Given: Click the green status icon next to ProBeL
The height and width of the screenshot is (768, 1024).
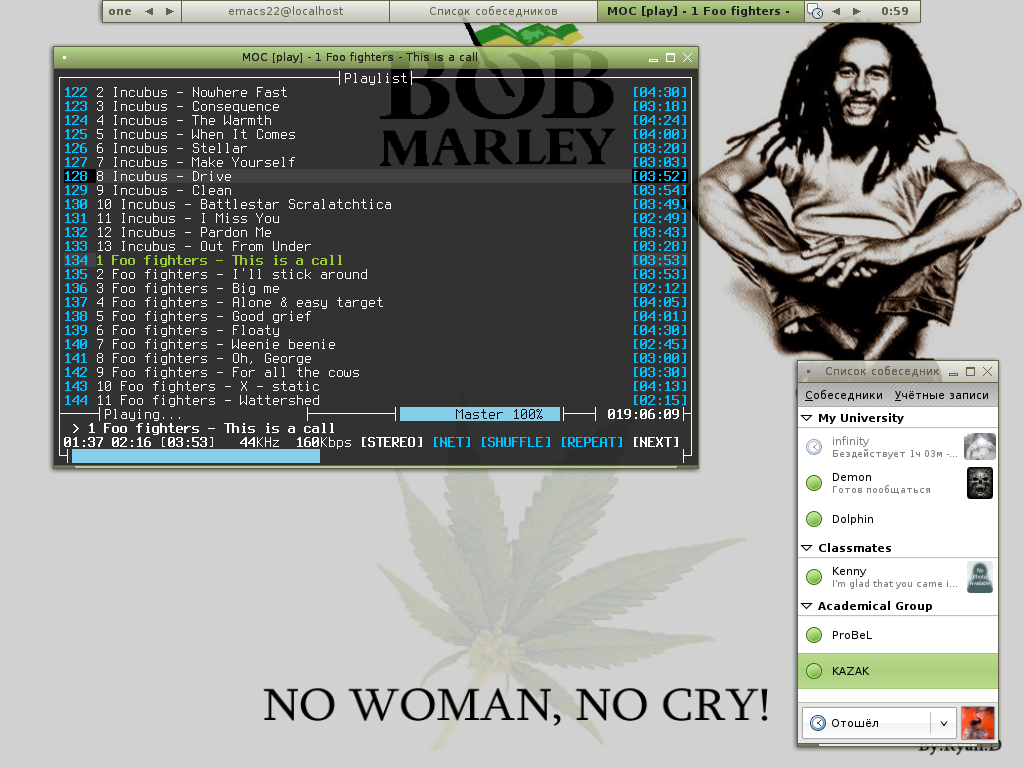Looking at the screenshot, I should coord(814,635).
